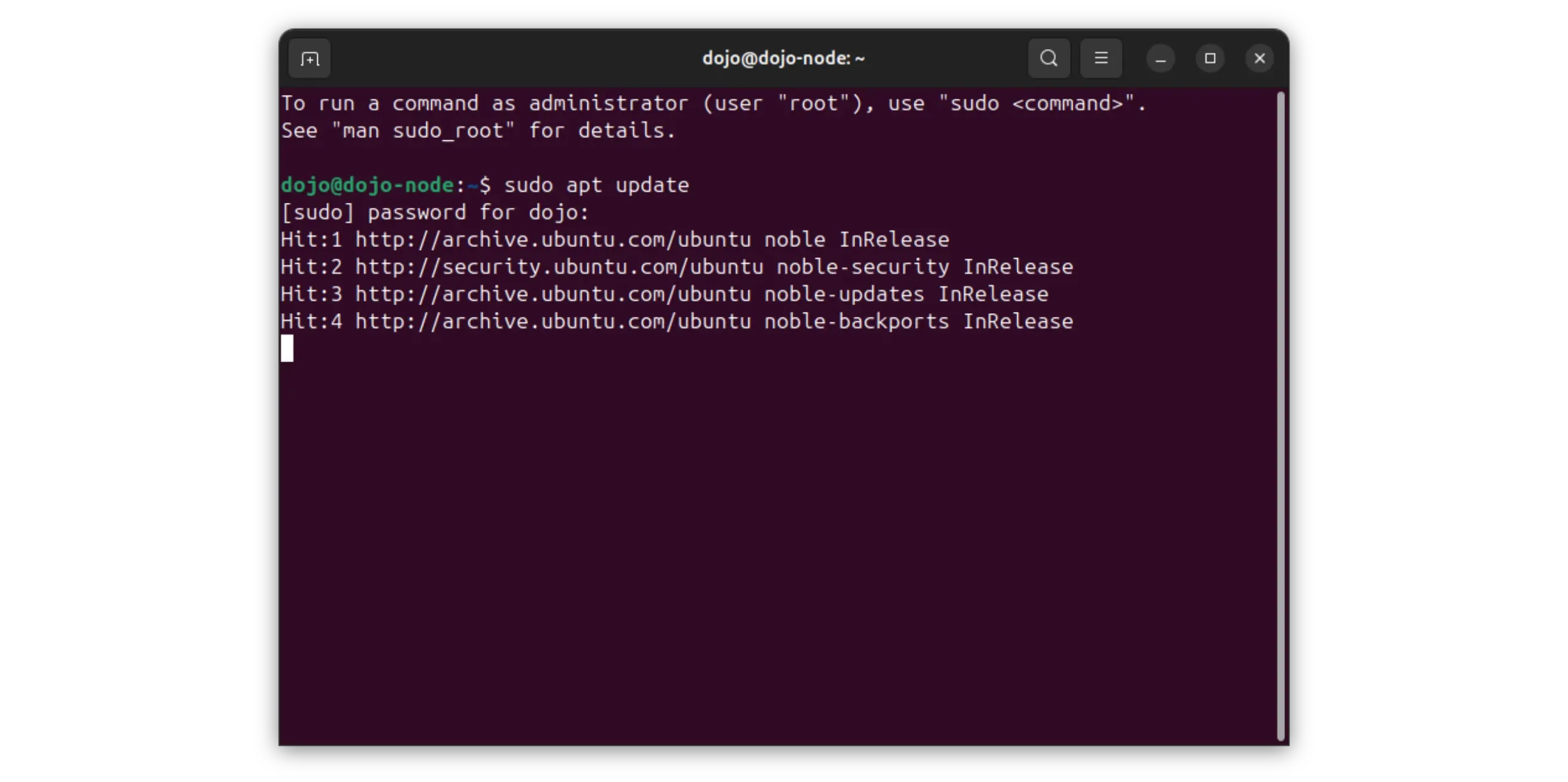Minimize the terminal window
Viewport: 1568px width, 782px height.
[1160, 59]
